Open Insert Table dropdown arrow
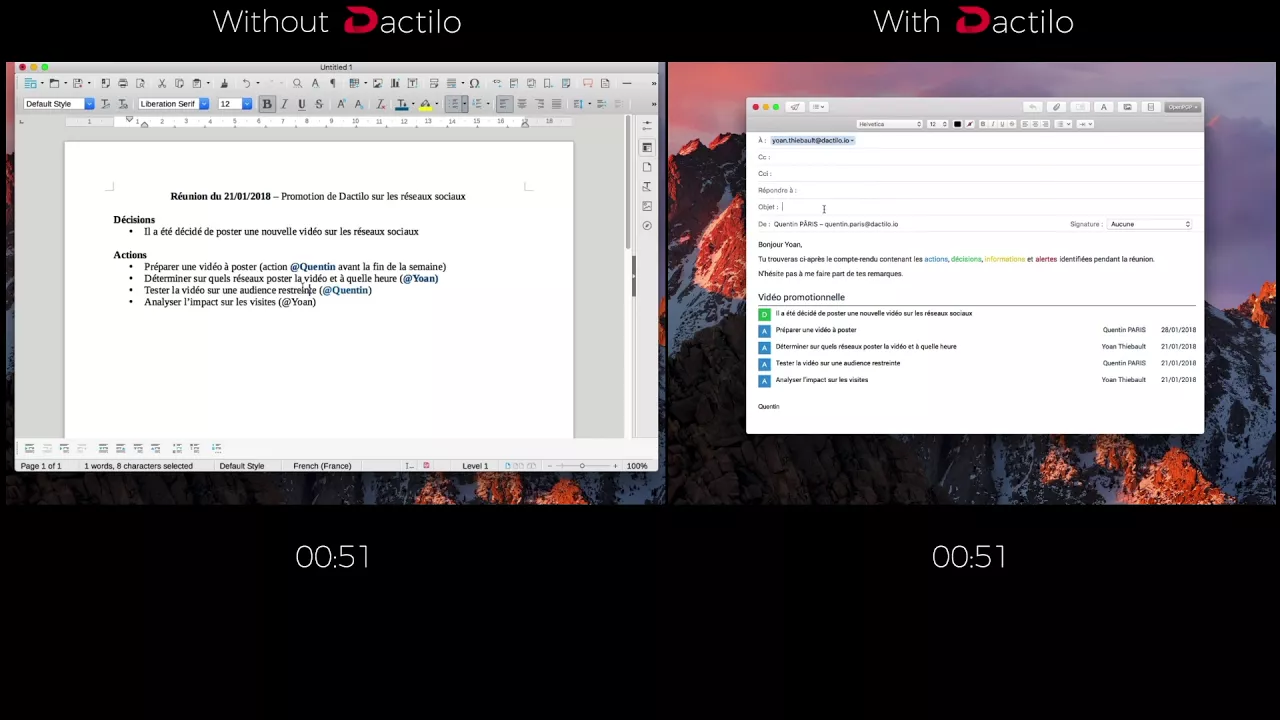The width and height of the screenshot is (1280, 720). tap(365, 83)
